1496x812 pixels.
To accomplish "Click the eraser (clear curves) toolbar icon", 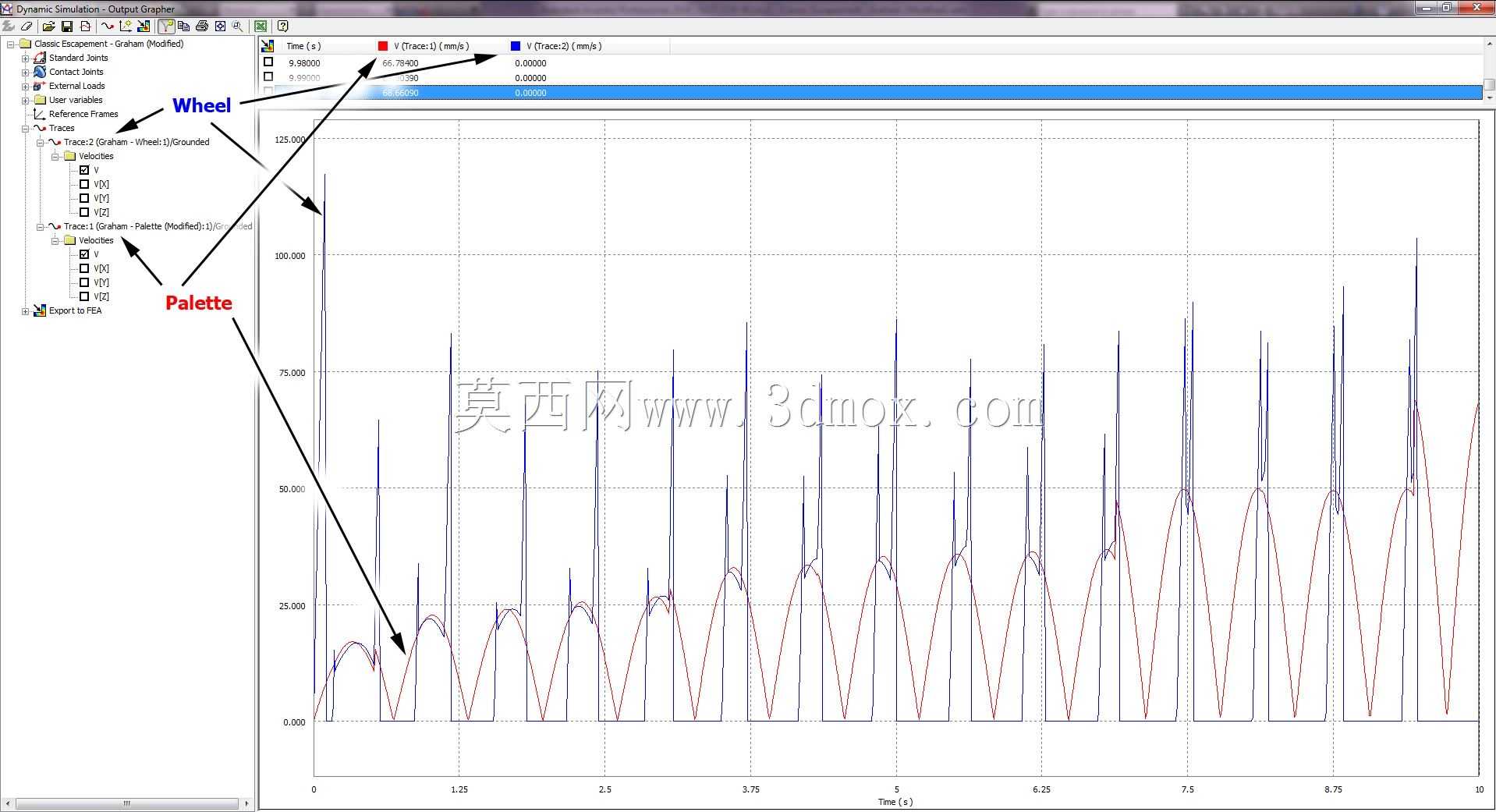I will tap(27, 26).
